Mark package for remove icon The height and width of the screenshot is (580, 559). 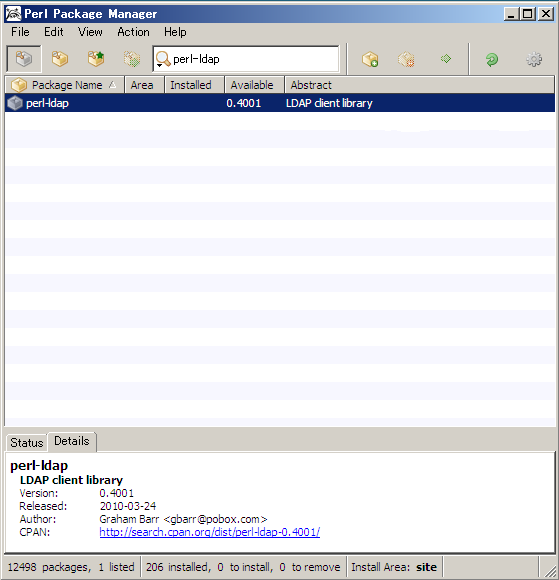pyautogui.click(x=406, y=59)
